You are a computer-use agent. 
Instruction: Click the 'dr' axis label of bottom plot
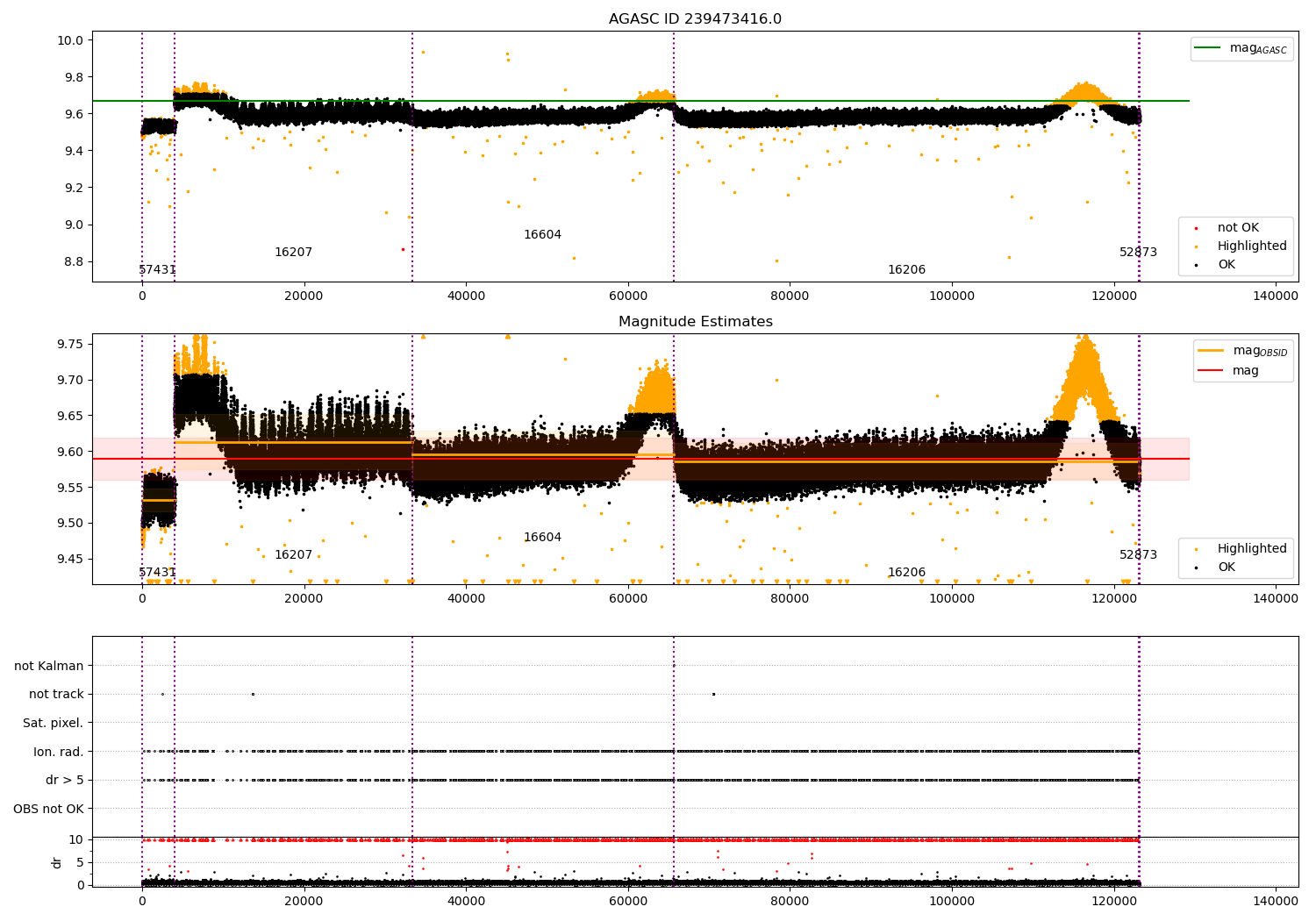pyautogui.click(x=57, y=862)
